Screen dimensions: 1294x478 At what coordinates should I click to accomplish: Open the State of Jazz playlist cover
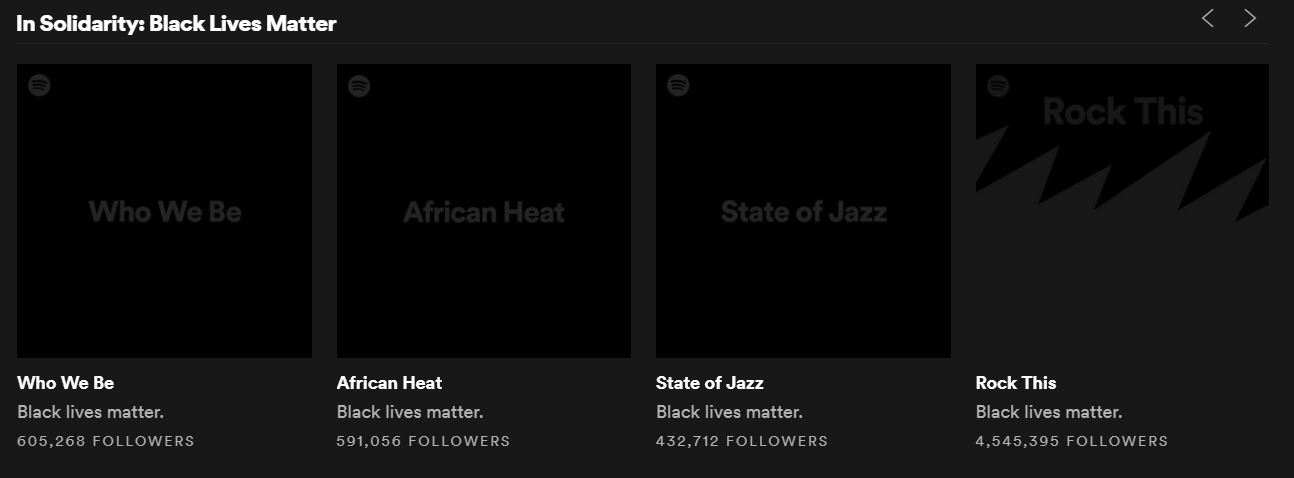(803, 211)
